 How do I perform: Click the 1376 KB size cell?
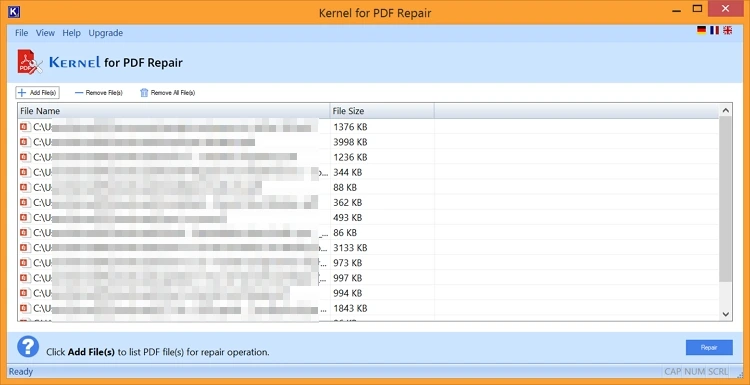(382, 127)
